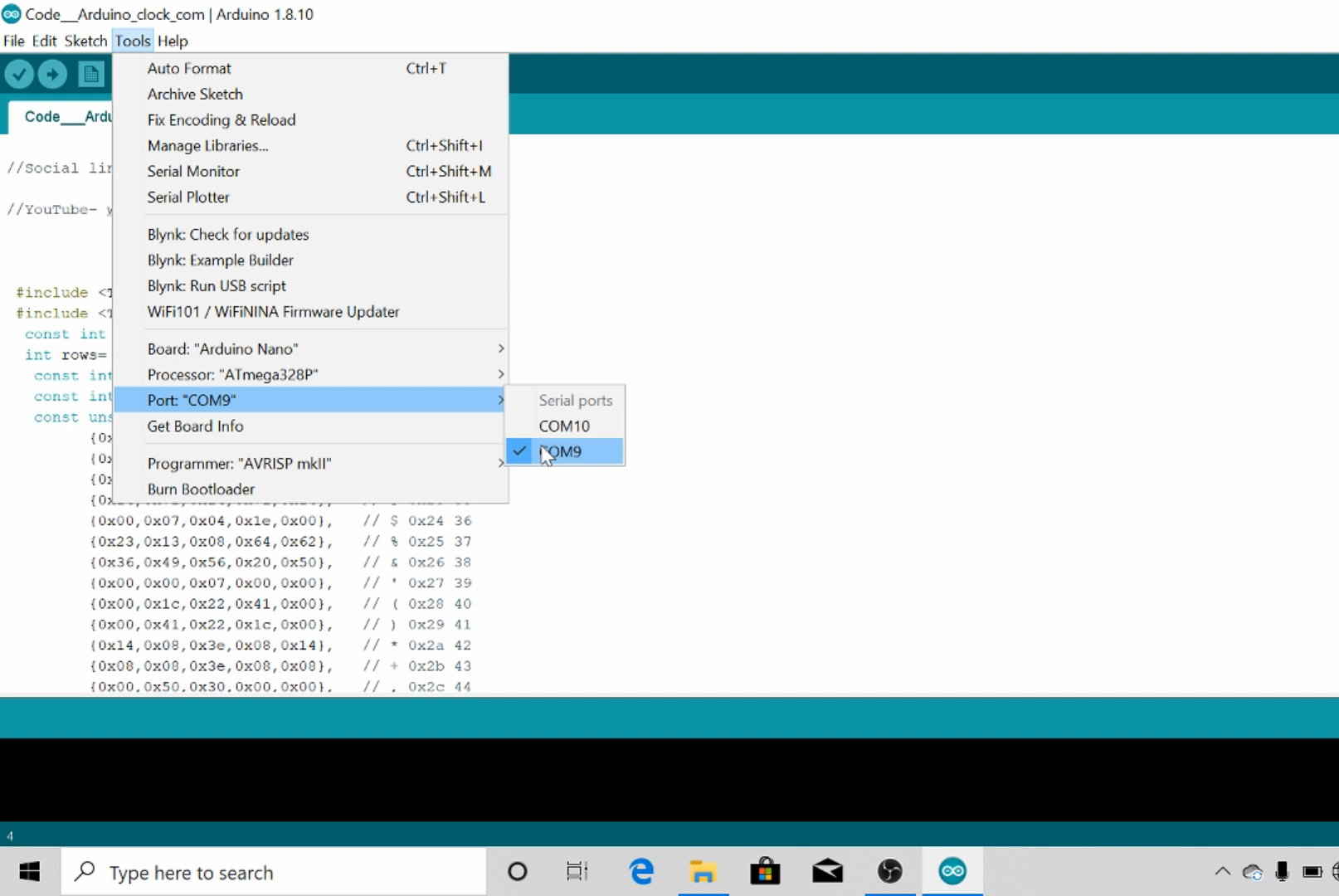Click the Windows search input field
This screenshot has width=1339, height=896.
pos(274,872)
